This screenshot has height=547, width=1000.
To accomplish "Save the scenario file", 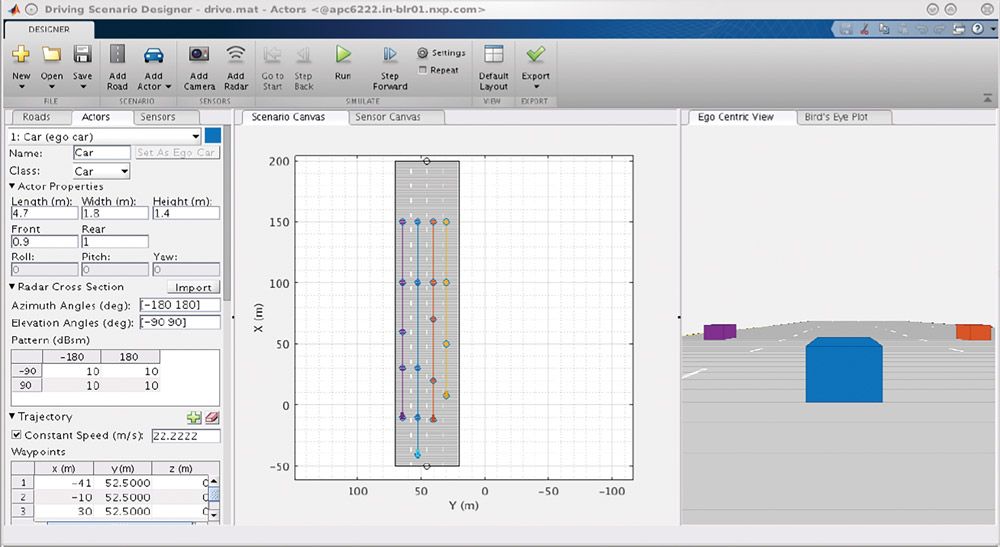I will pos(83,56).
